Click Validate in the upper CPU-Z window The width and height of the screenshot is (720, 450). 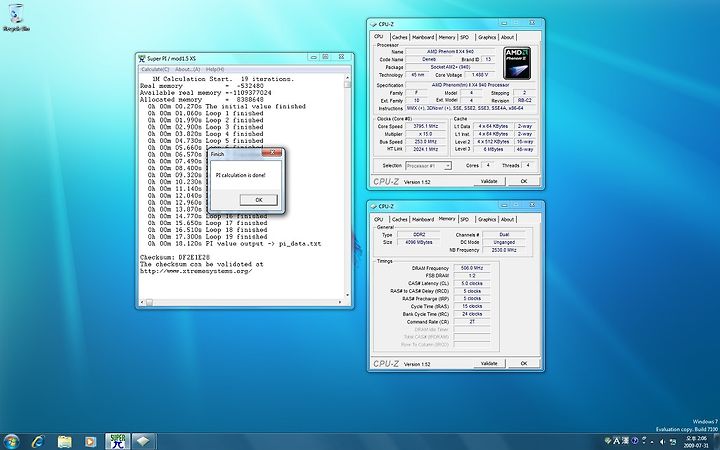tap(489, 181)
